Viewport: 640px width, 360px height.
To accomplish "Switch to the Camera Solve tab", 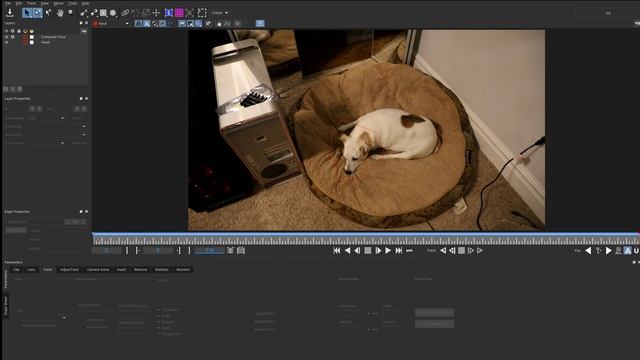I will point(98,270).
